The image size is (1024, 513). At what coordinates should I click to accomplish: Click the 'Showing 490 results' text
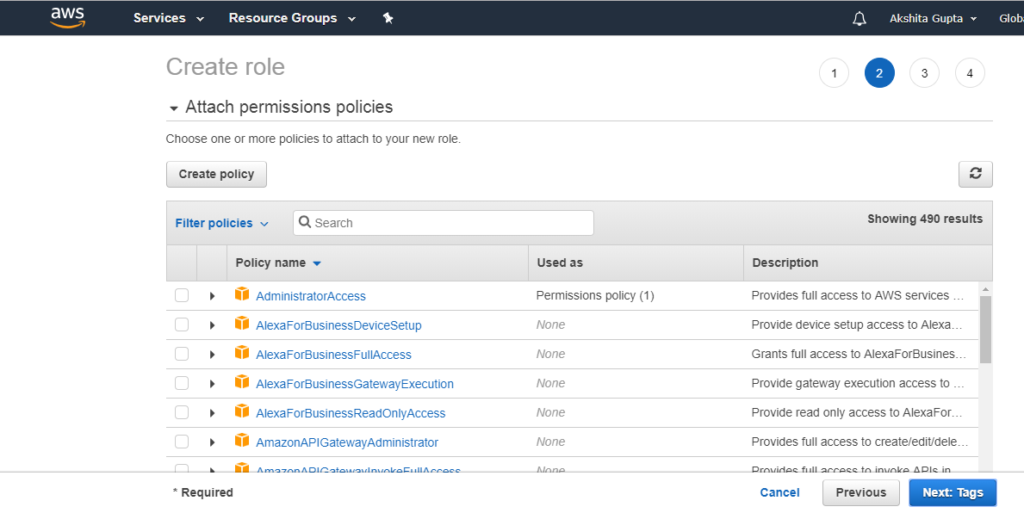(x=924, y=219)
